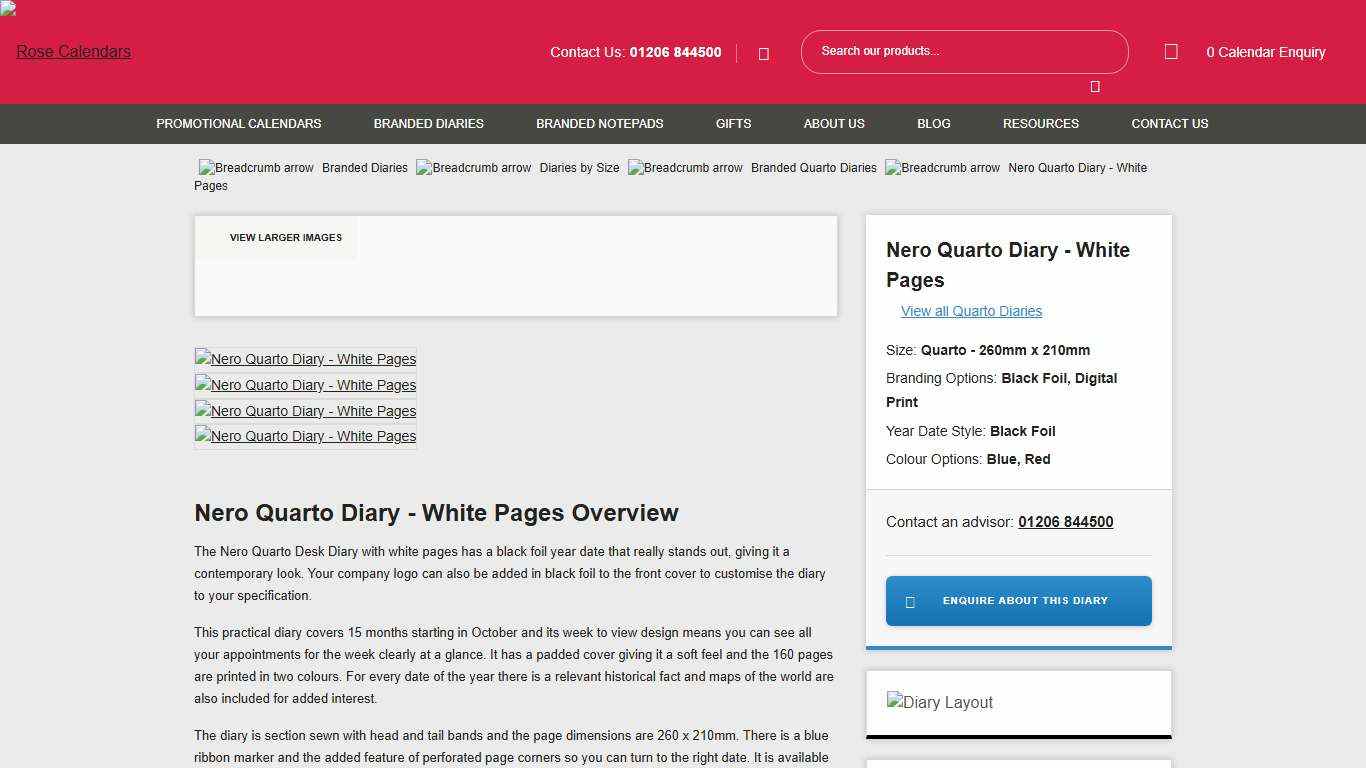The width and height of the screenshot is (1366, 768).
Task: Select the first Nero Quarto Diary thumbnail
Action: 305,358
